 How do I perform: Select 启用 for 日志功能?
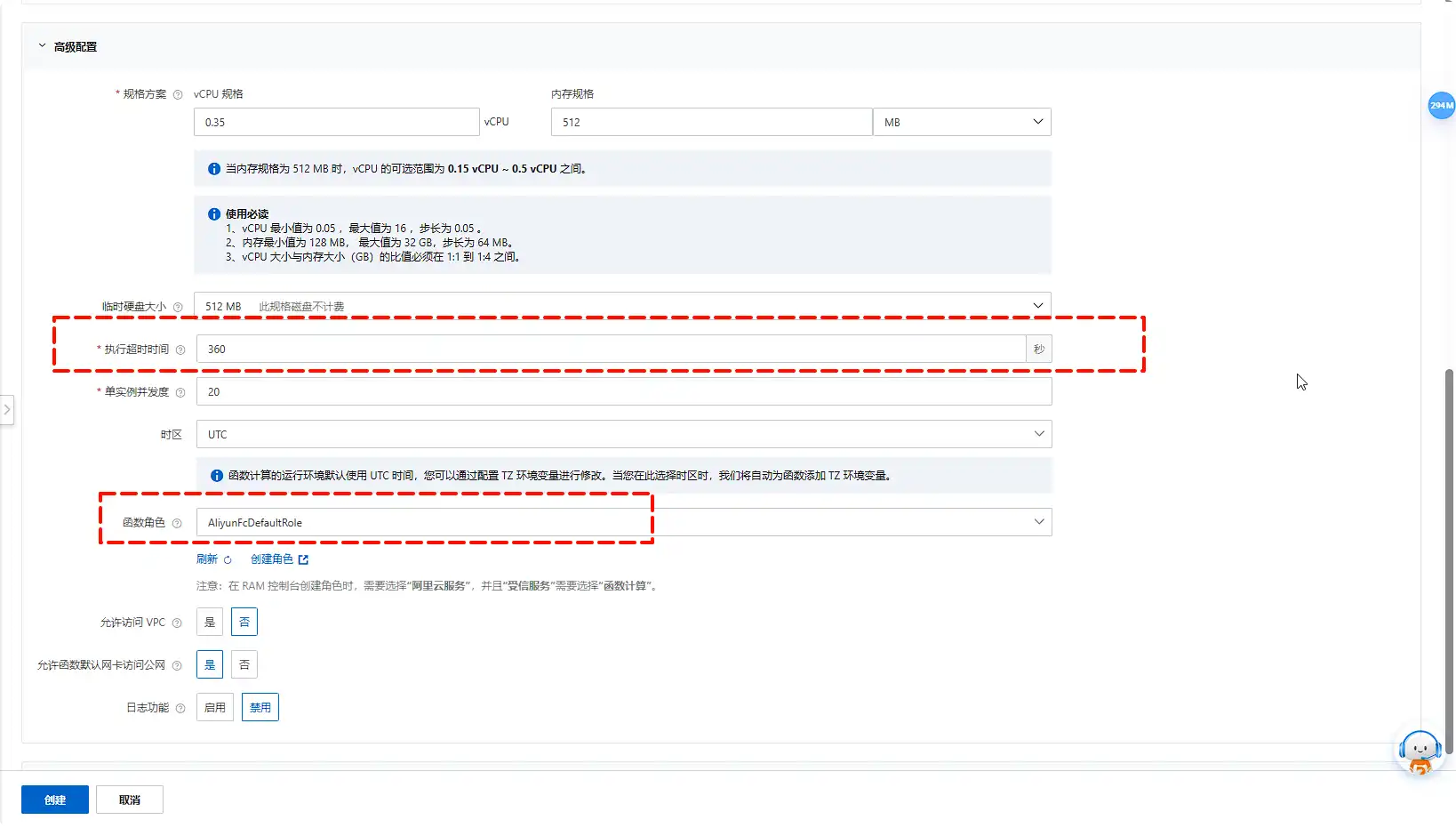pyautogui.click(x=215, y=707)
